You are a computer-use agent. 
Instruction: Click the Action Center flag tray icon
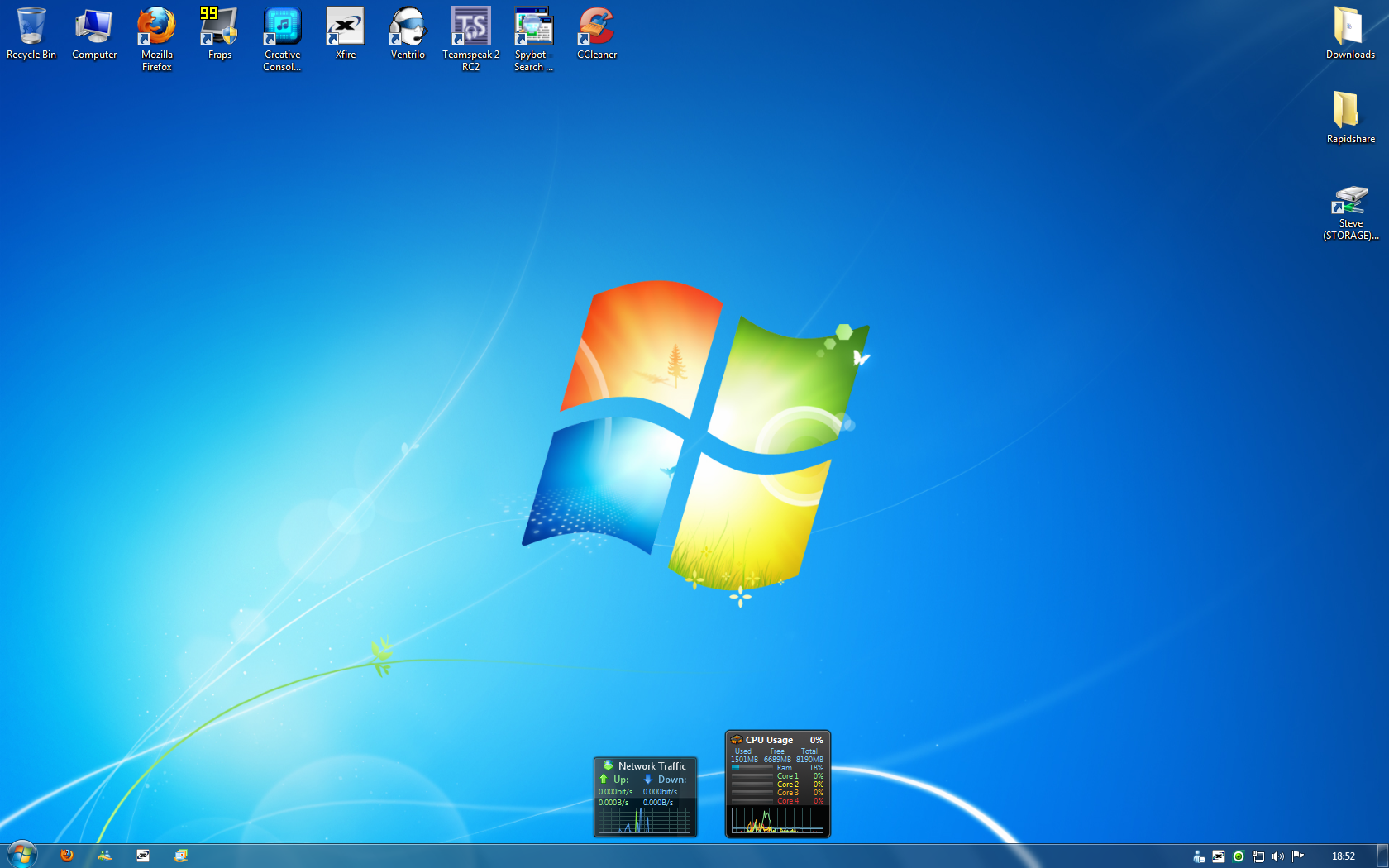(x=1297, y=856)
